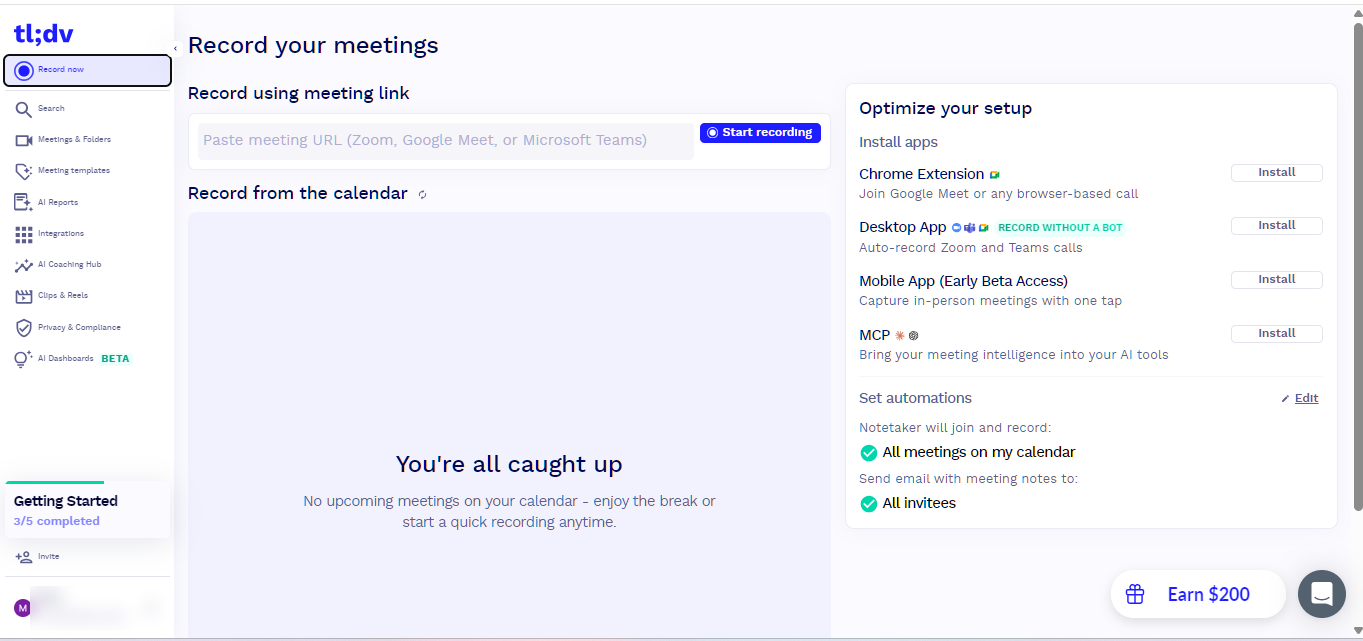Refresh the calendar with sync icon
The image size is (1363, 641).
pos(422,194)
